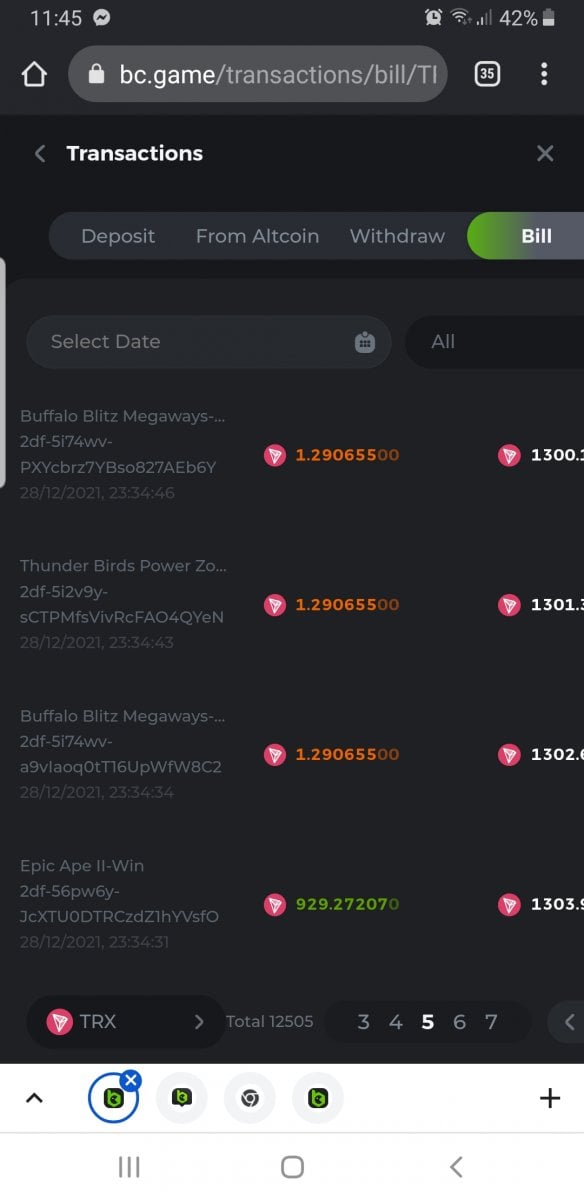Viewport: 584px width, 1200px height.
Task: Open the tab switcher showing 35
Action: click(487, 73)
